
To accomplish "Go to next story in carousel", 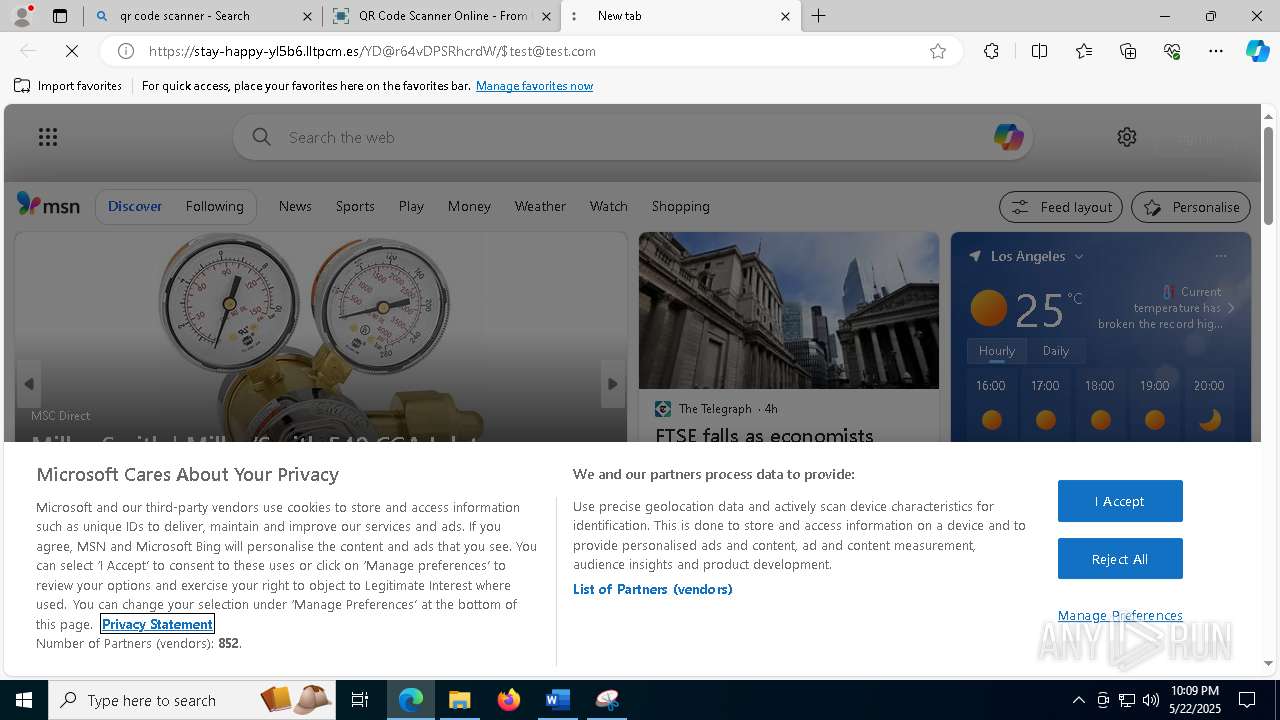I will click(613, 384).
